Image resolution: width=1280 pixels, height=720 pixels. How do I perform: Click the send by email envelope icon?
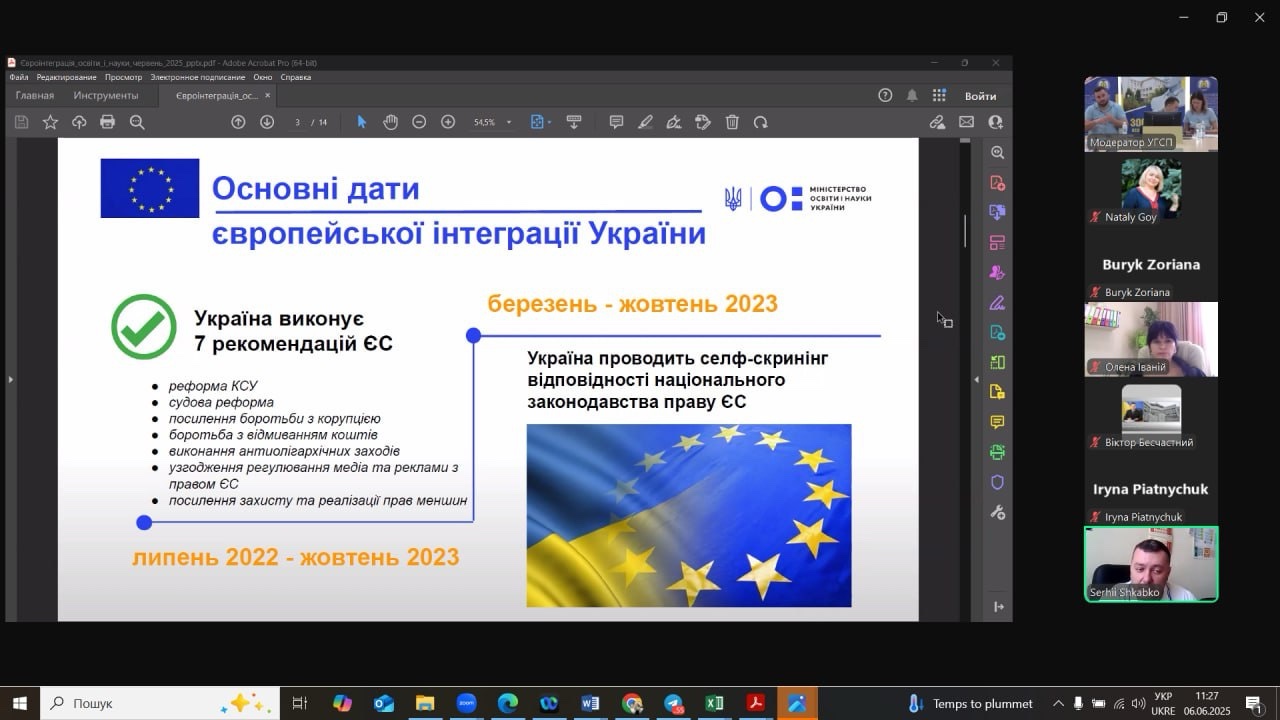(966, 122)
